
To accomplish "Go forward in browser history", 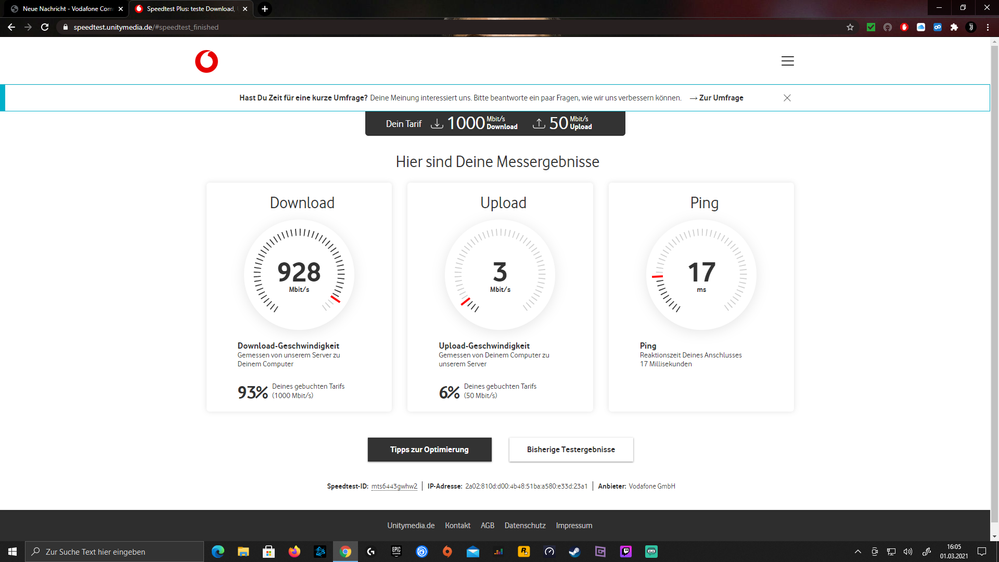I will click(x=27, y=27).
